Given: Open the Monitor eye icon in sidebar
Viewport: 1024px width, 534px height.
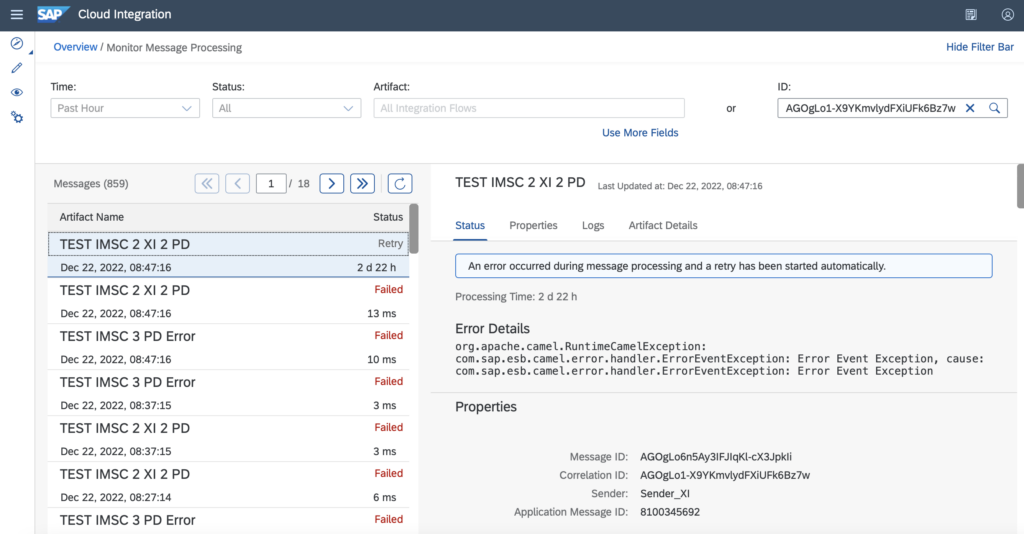Looking at the screenshot, I should (17, 92).
